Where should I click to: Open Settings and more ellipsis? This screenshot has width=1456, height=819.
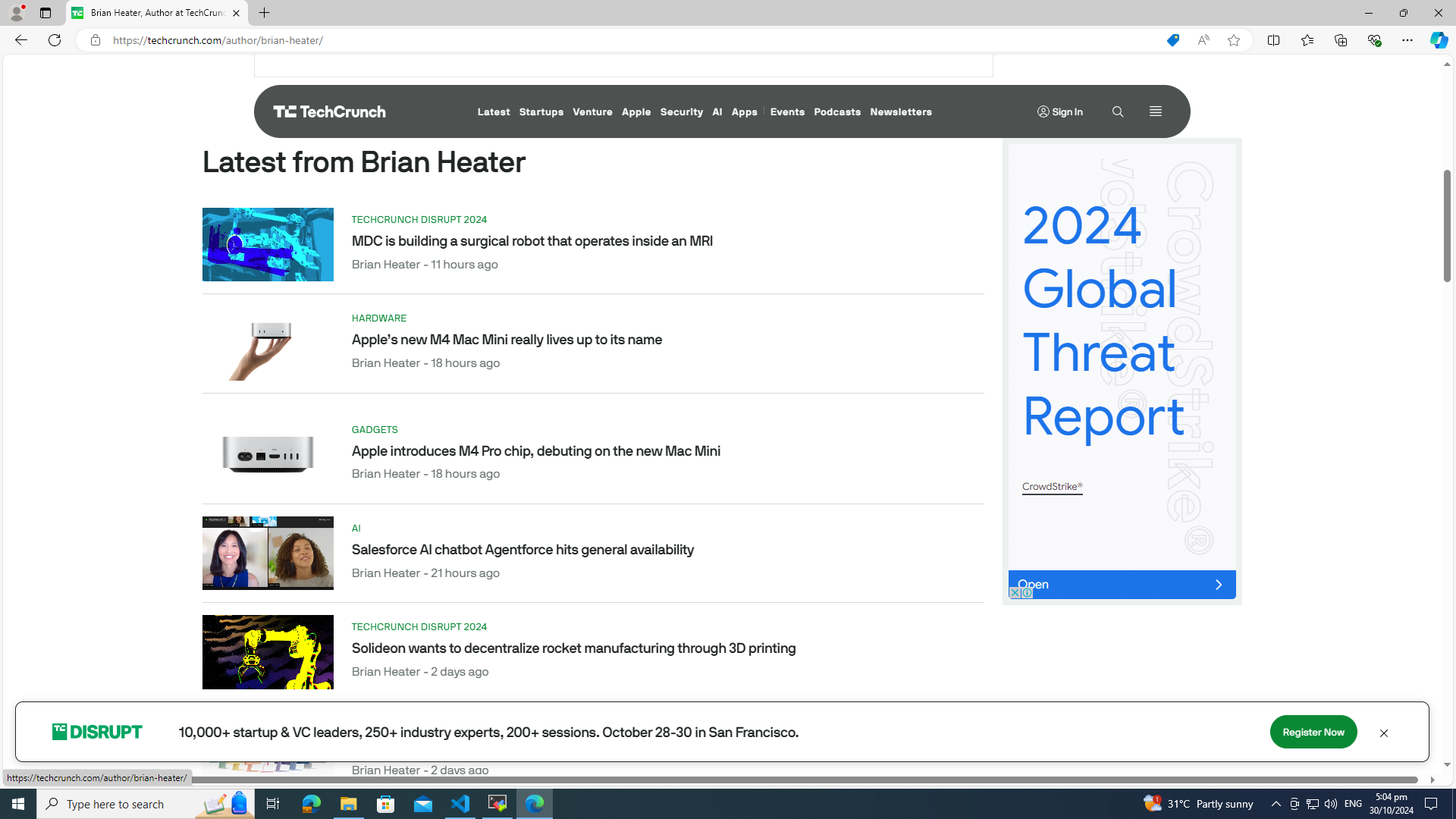coord(1407,40)
